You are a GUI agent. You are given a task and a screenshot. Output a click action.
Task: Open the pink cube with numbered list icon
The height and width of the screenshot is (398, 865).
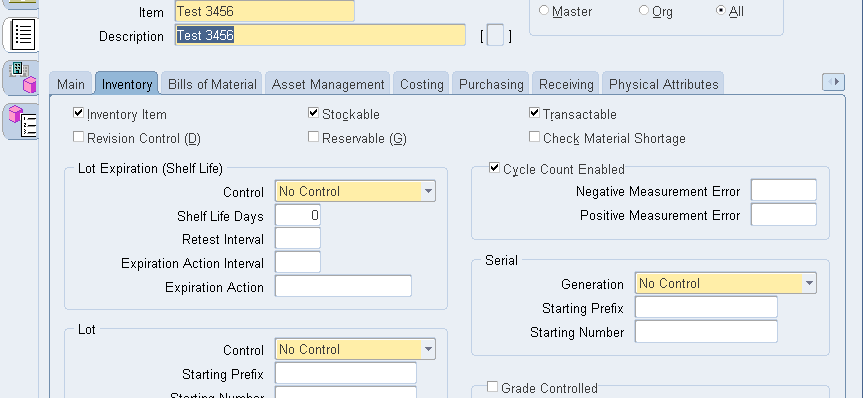coord(22,121)
